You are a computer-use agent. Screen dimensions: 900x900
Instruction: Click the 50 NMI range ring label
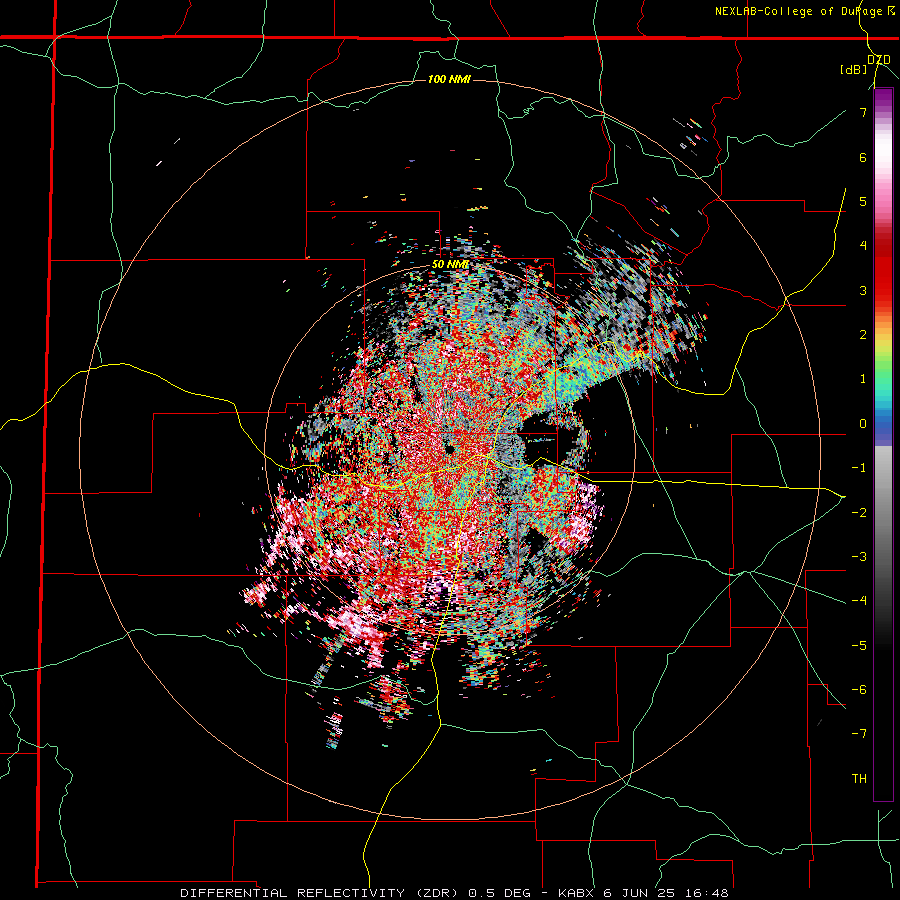point(451,265)
